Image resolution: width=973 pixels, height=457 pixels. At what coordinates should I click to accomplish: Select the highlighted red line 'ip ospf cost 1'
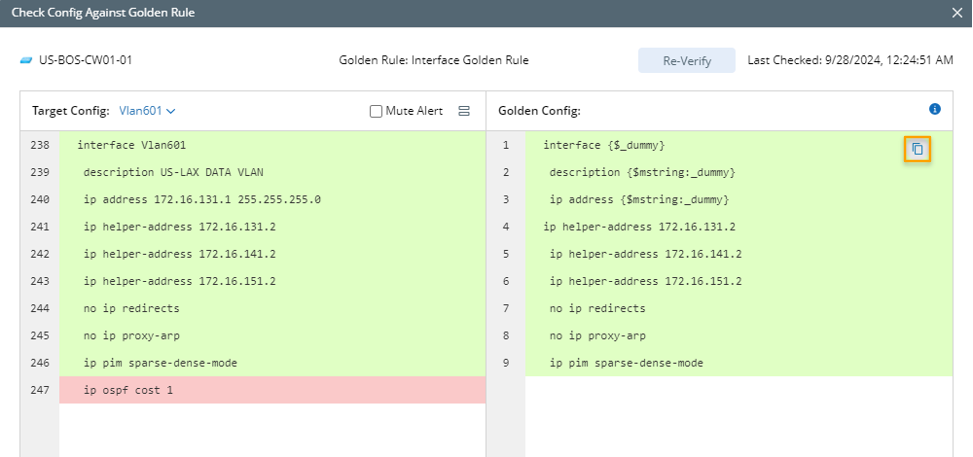pyautogui.click(x=128, y=390)
